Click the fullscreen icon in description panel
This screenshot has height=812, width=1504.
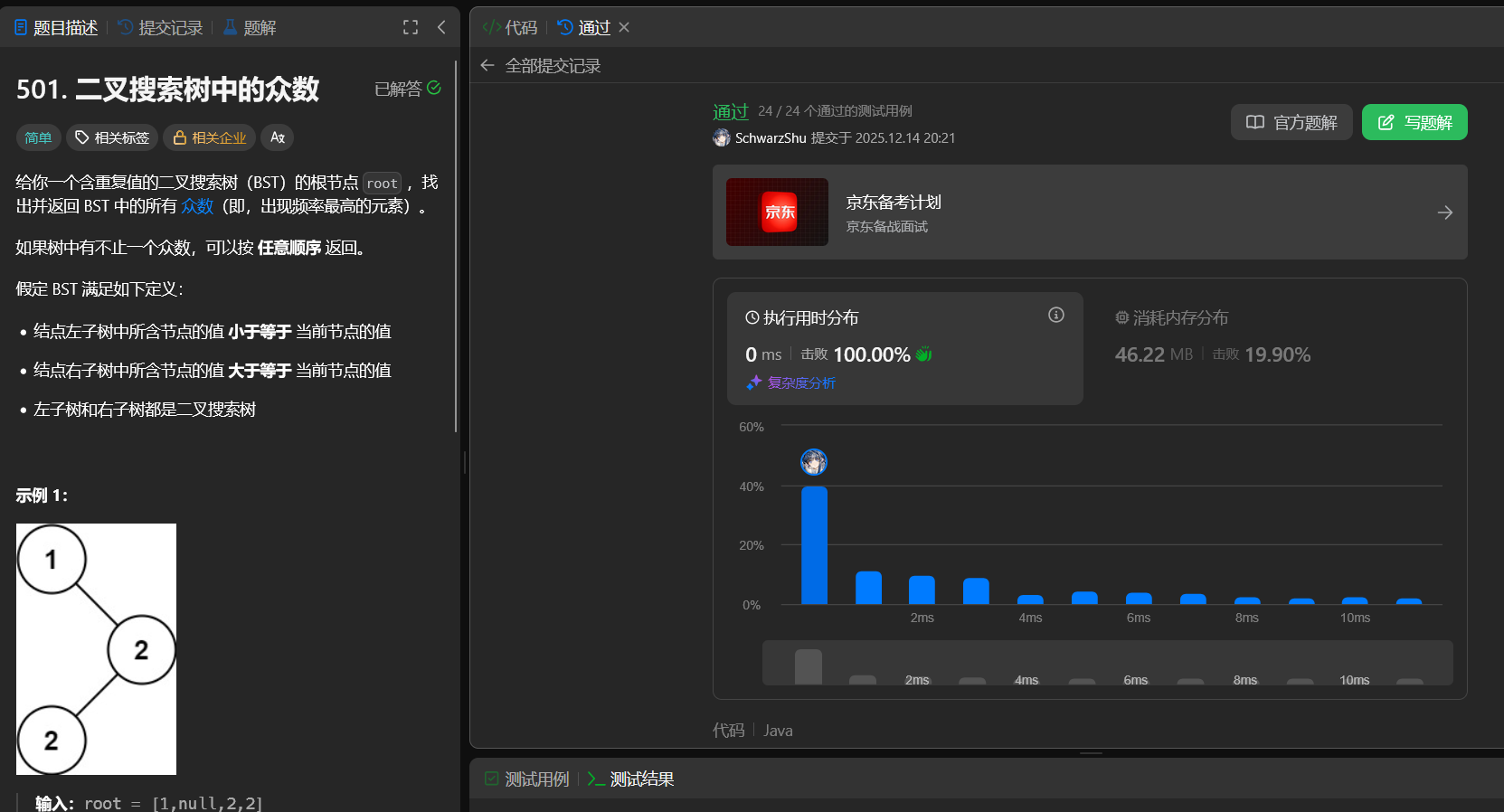(411, 27)
